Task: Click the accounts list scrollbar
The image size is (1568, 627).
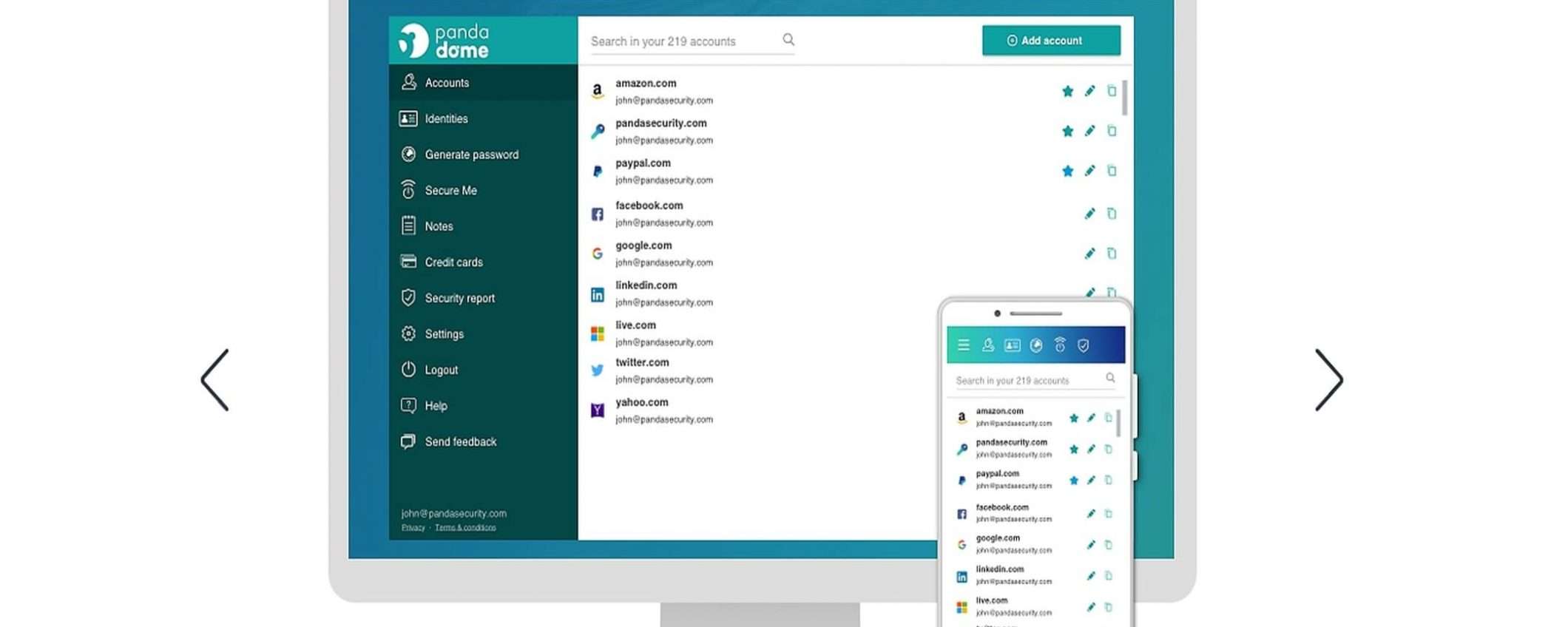Action: click(x=1124, y=98)
